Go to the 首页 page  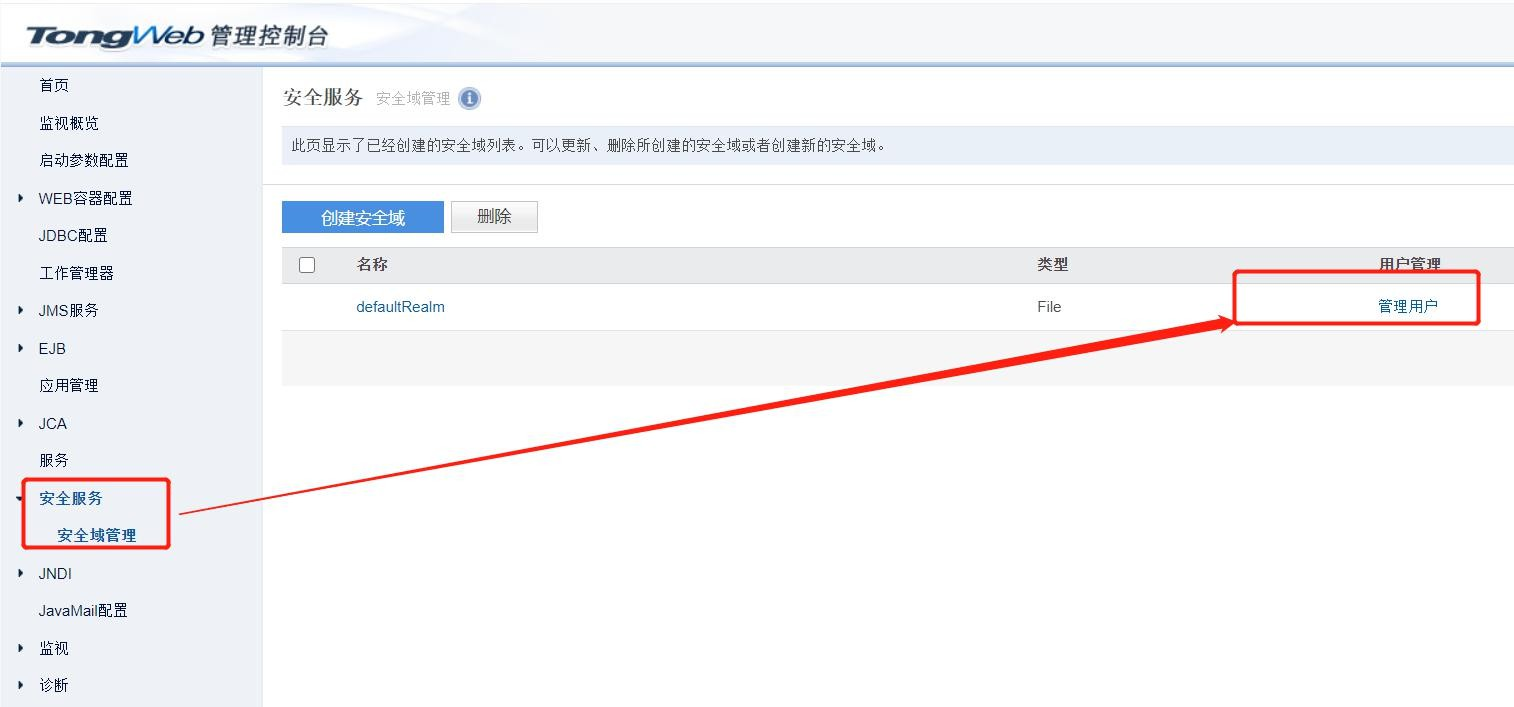(53, 85)
